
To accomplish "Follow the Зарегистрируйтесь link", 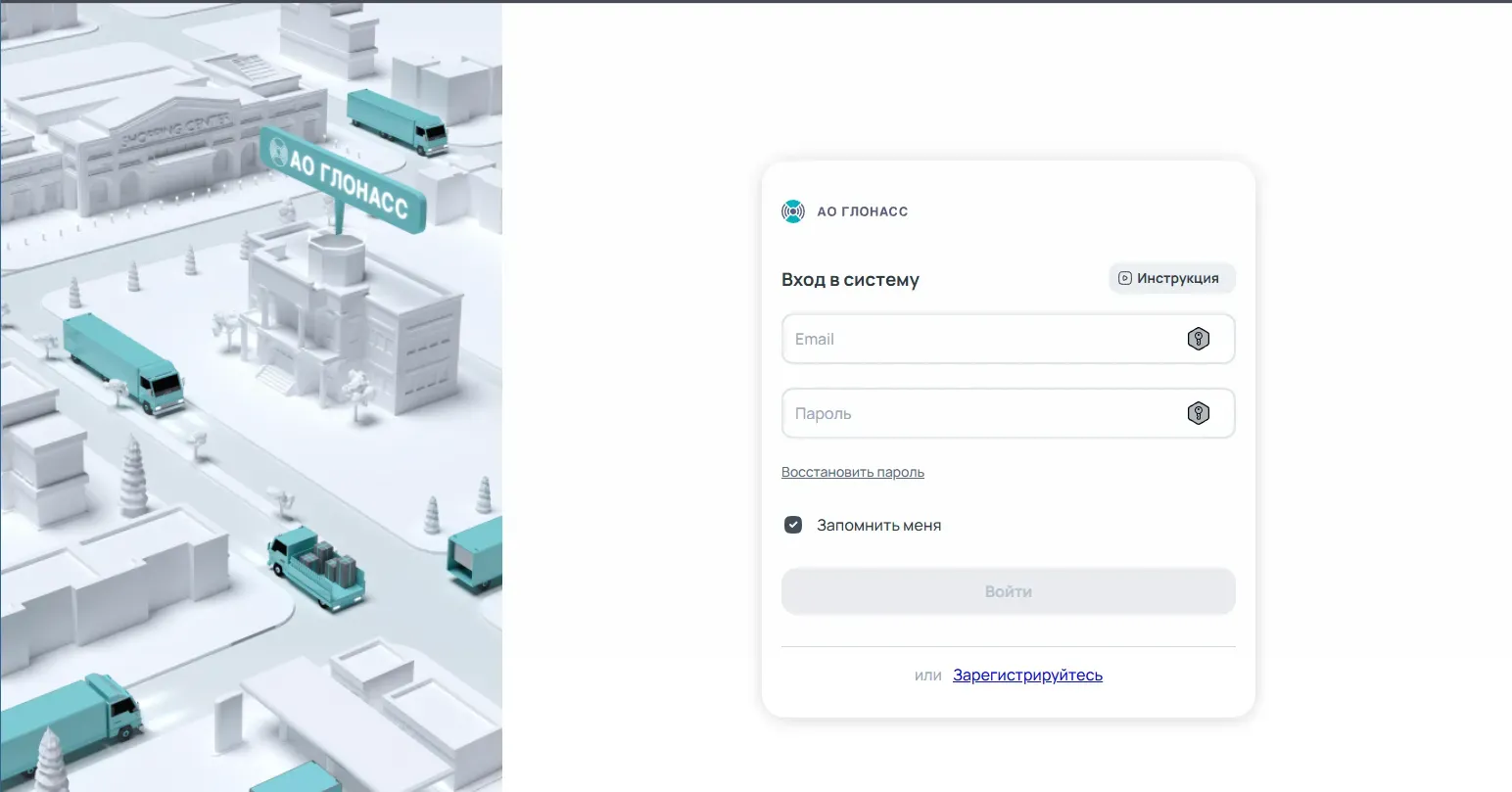I will coord(1027,676).
